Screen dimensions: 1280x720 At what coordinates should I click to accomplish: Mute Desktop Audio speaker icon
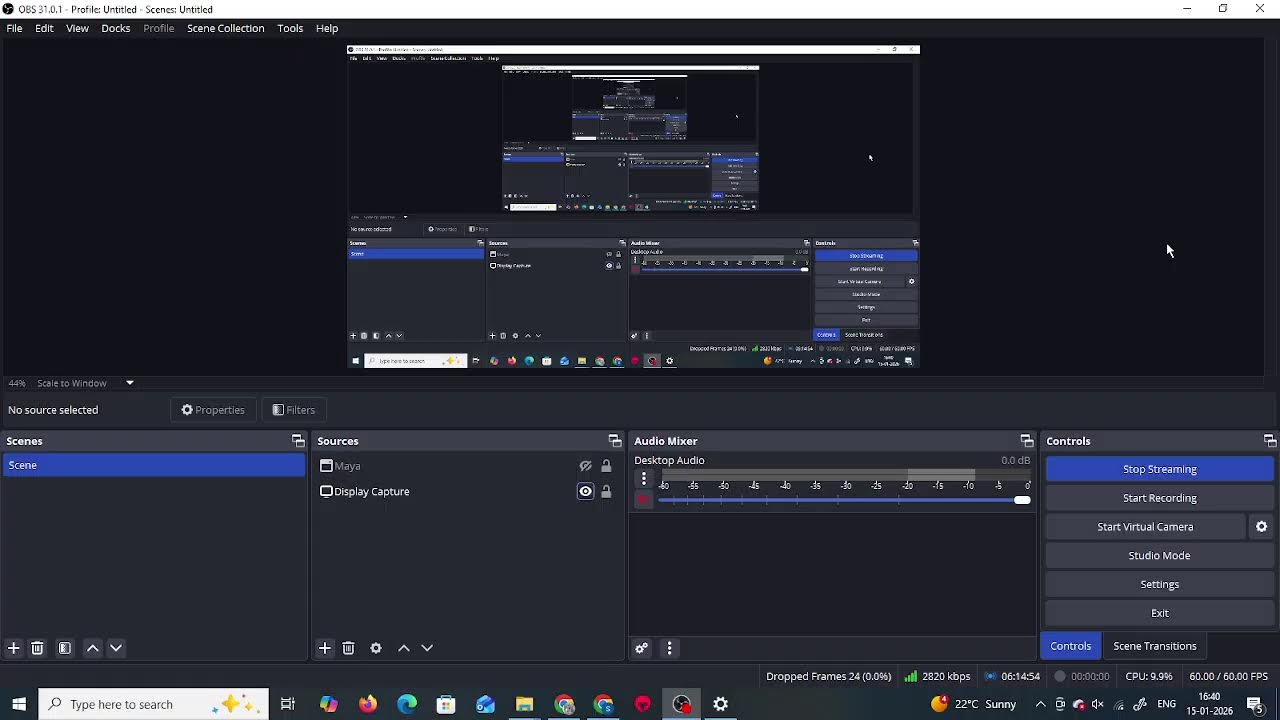(644, 500)
